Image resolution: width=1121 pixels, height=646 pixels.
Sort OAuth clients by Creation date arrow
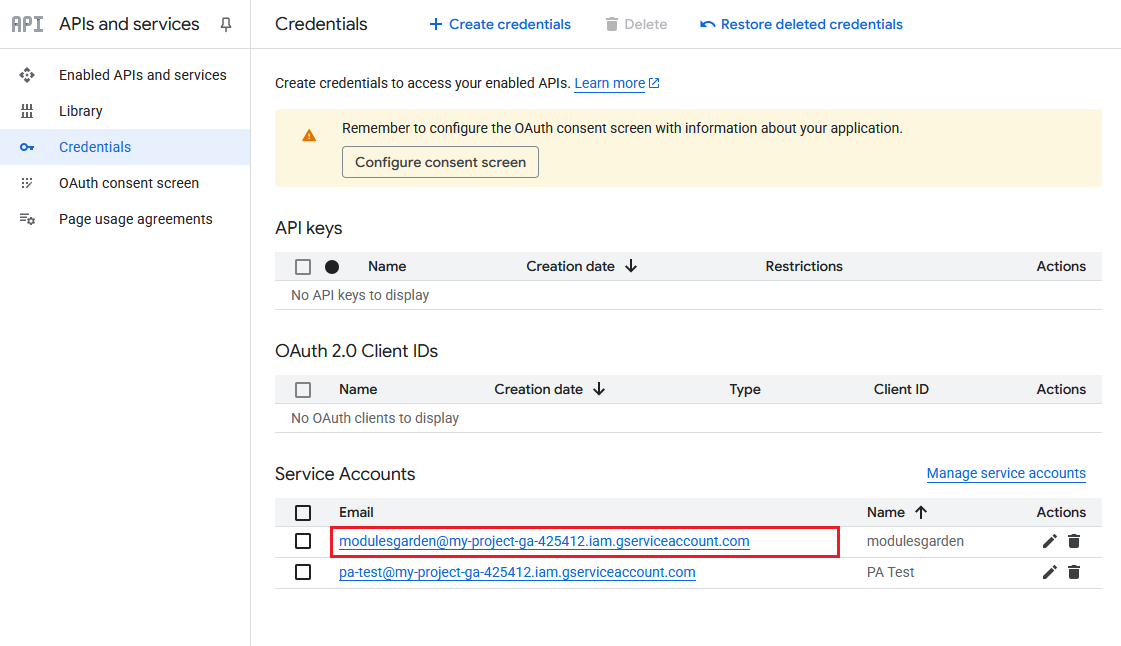(599, 389)
